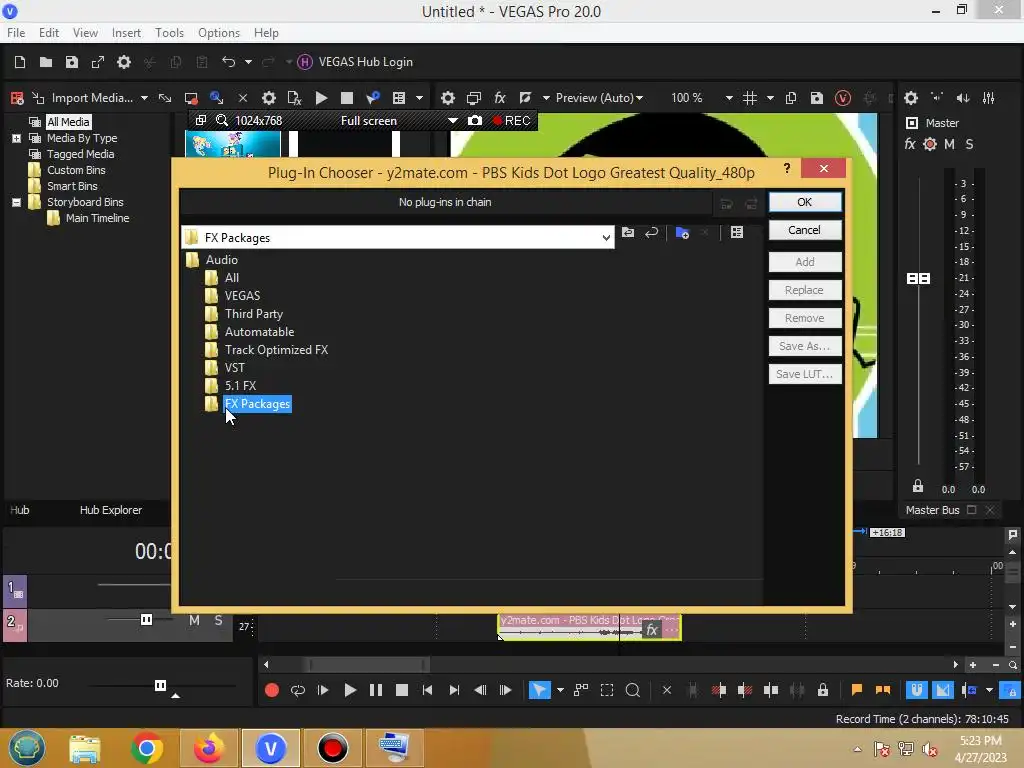1024x768 pixels.
Task: Select 5.1 FX folder
Action: pyautogui.click(x=240, y=386)
